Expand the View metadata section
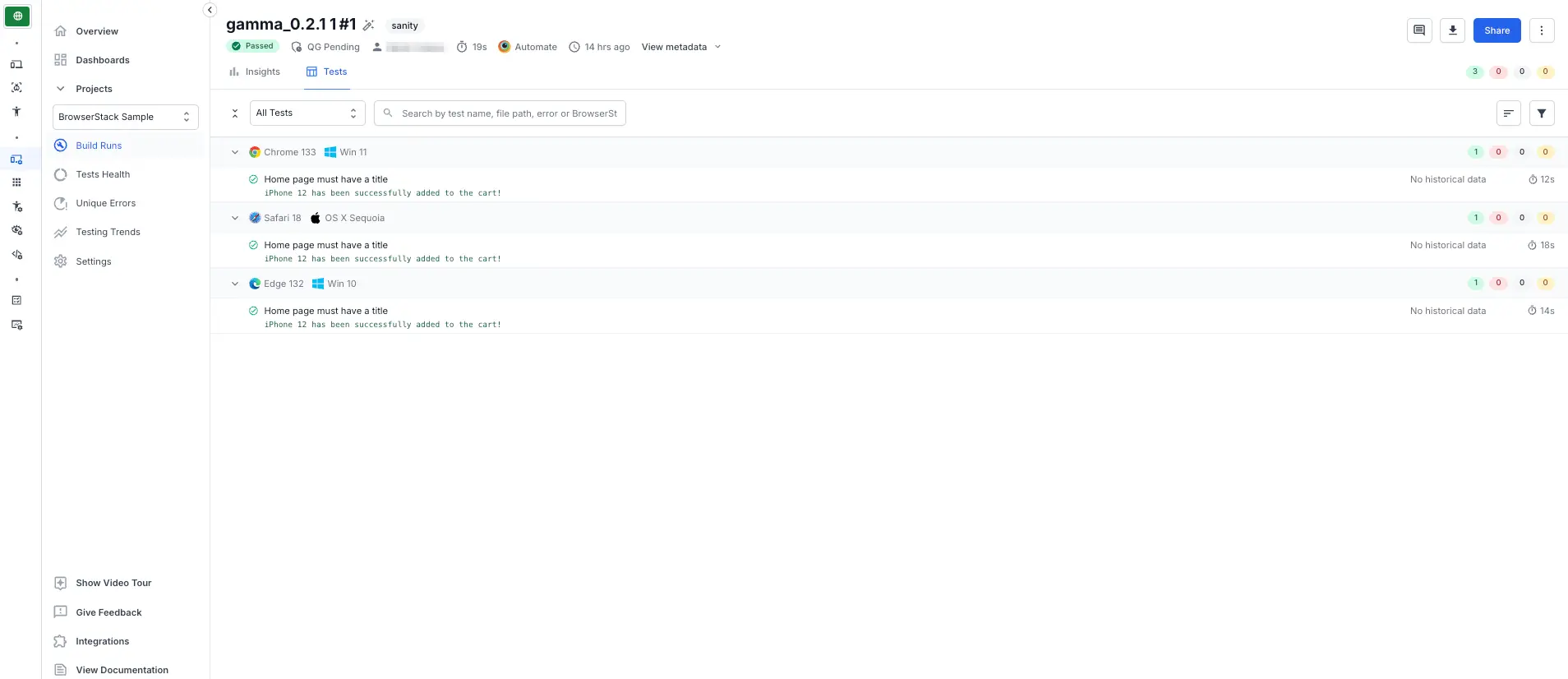This screenshot has height=679, width=1568. (680, 47)
